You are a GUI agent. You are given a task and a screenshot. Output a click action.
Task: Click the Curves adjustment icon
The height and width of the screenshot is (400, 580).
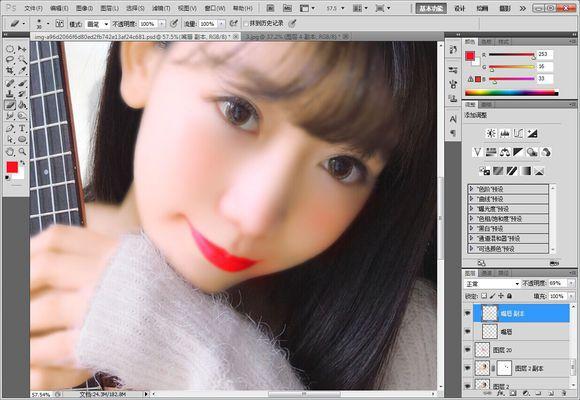click(x=518, y=134)
